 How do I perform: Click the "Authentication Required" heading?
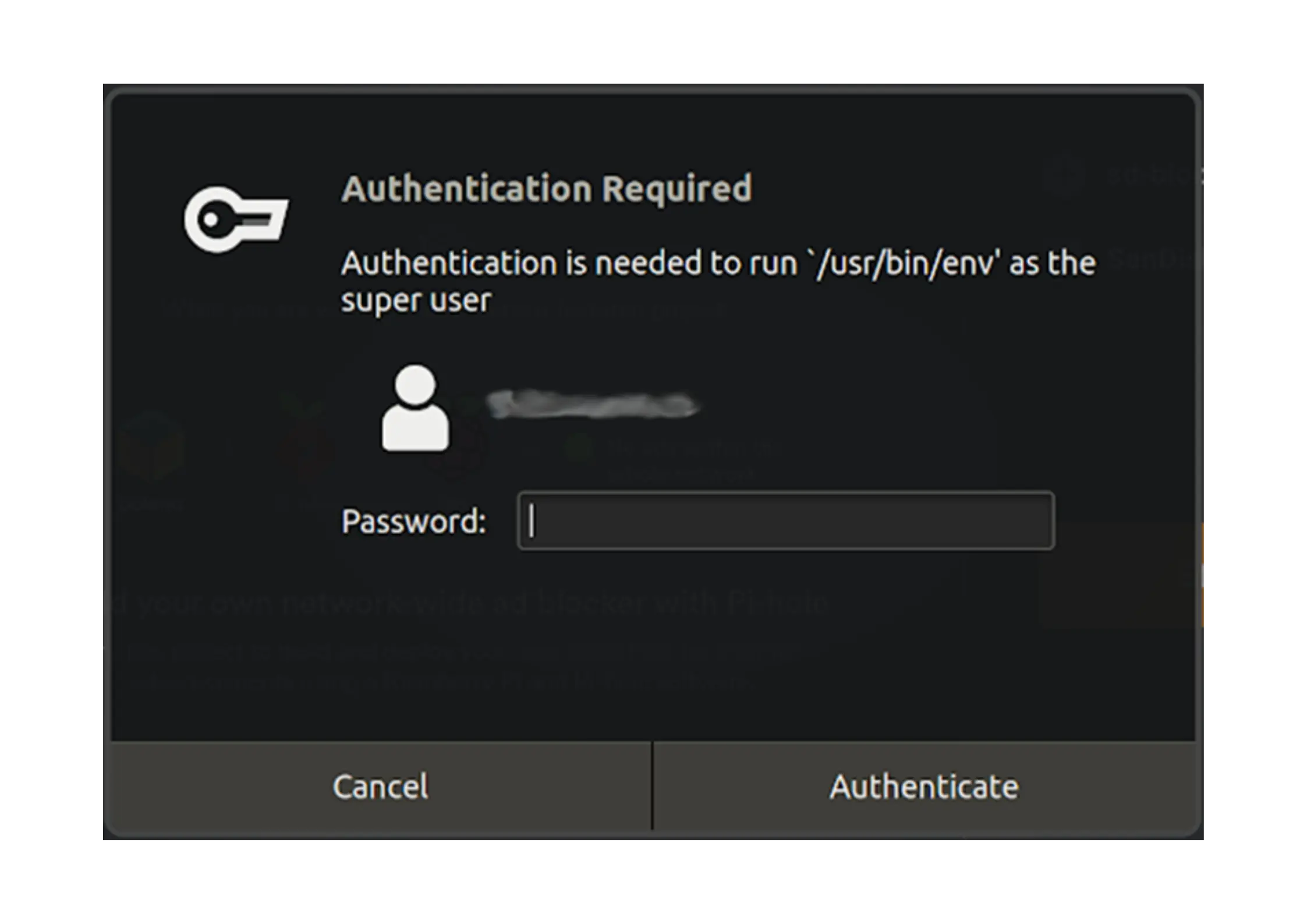(546, 189)
